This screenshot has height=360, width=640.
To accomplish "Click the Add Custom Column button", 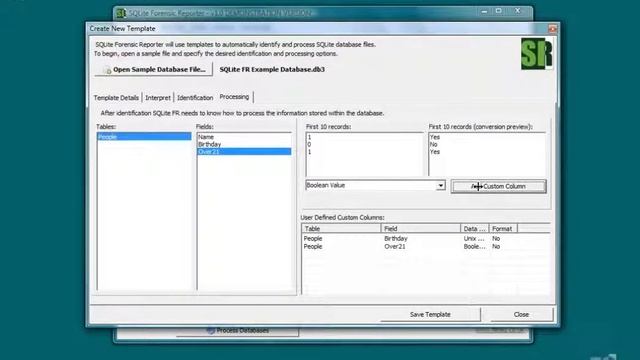I will (498, 186).
